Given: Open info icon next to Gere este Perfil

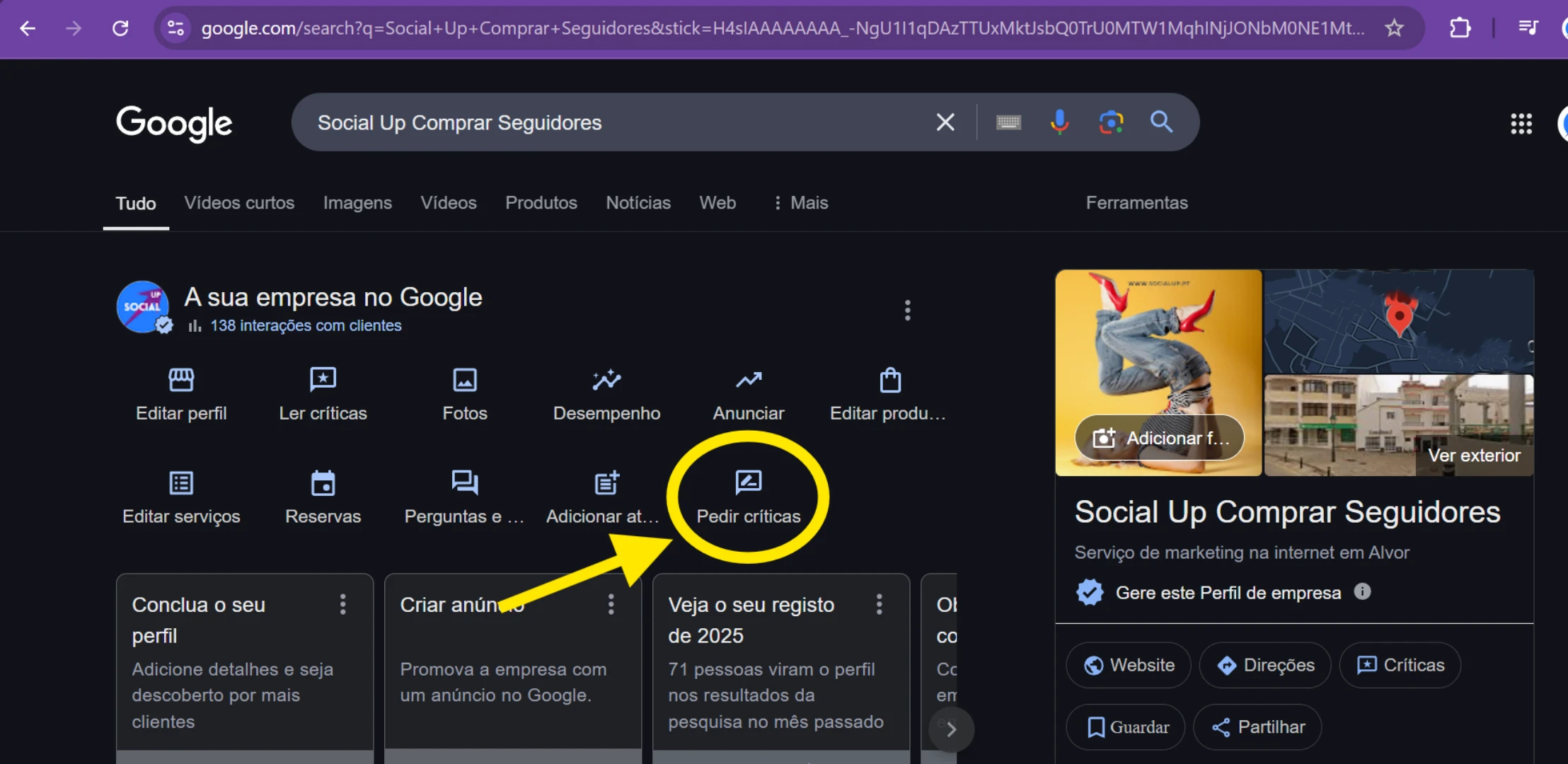Looking at the screenshot, I should [x=1362, y=591].
